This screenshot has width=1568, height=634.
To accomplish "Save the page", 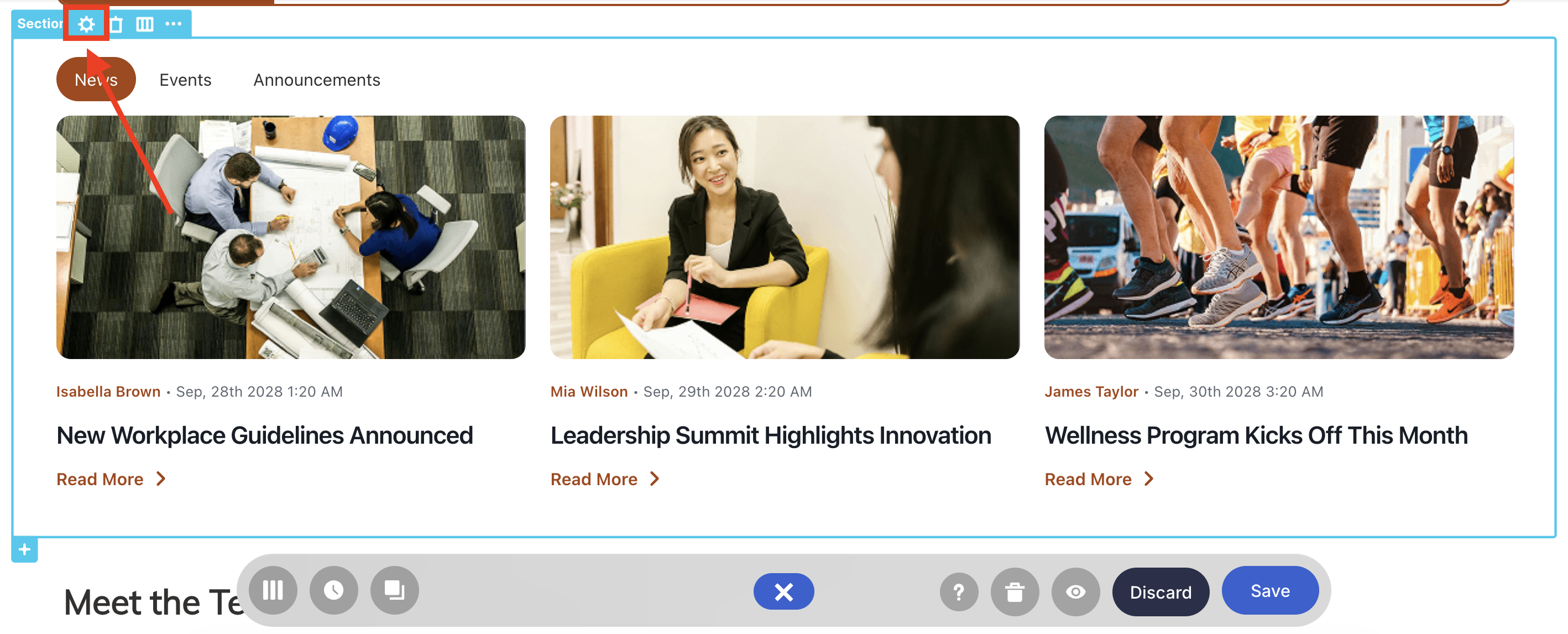I will (1270, 590).
